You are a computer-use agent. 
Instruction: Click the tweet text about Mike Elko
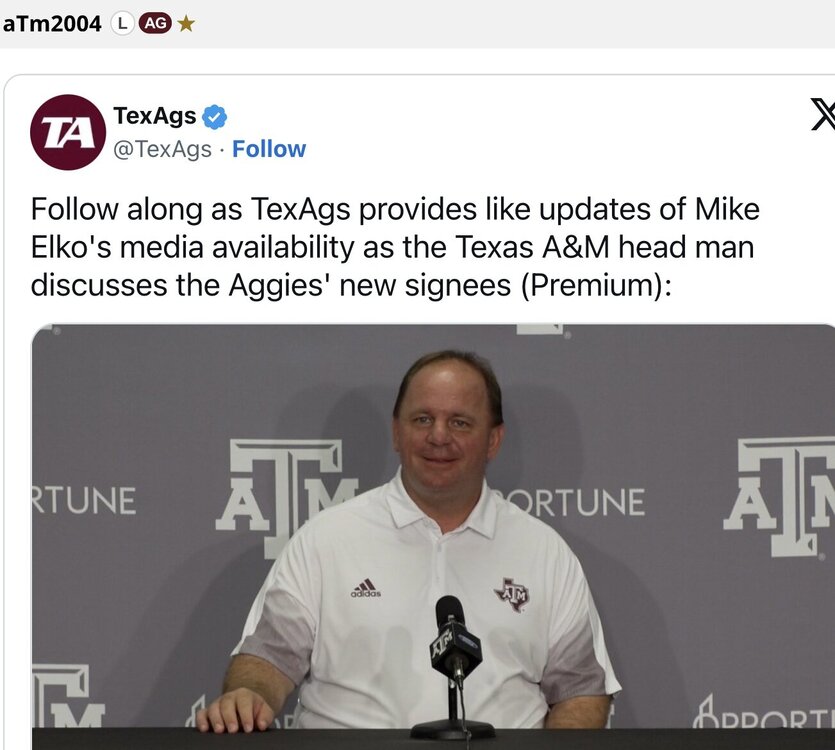pyautogui.click(x=395, y=247)
